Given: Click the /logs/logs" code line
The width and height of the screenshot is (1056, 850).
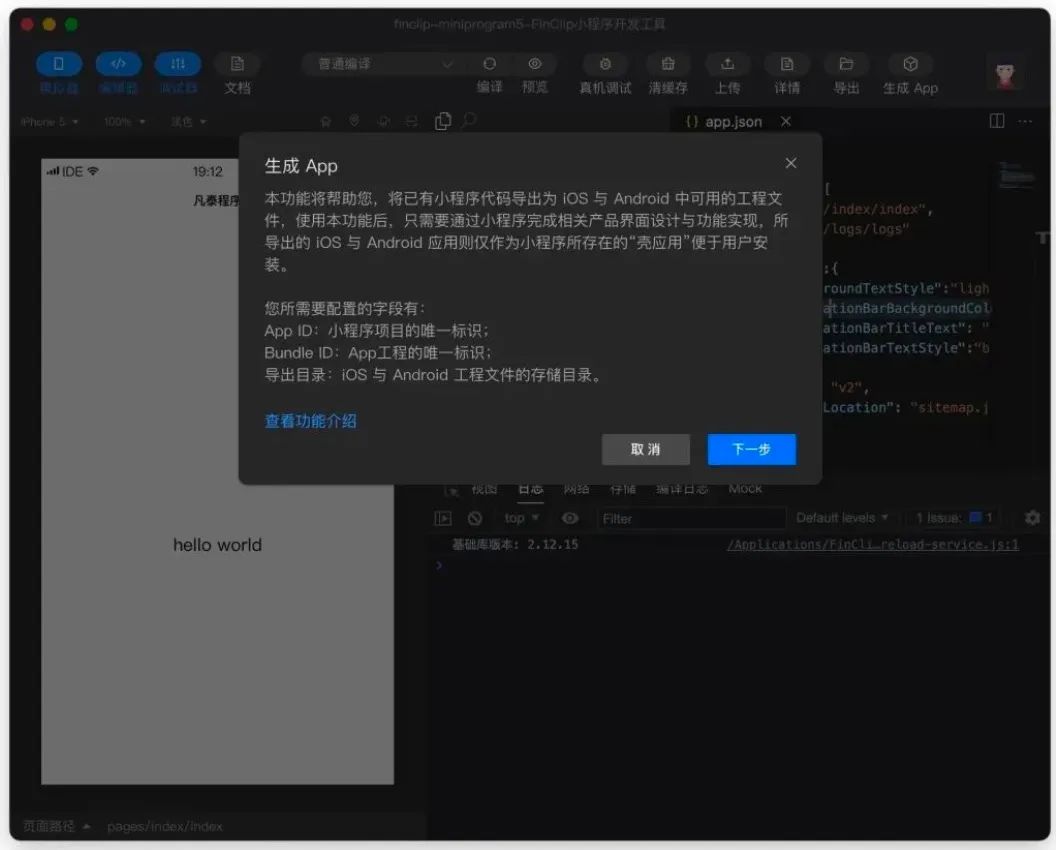Looking at the screenshot, I should 866,229.
